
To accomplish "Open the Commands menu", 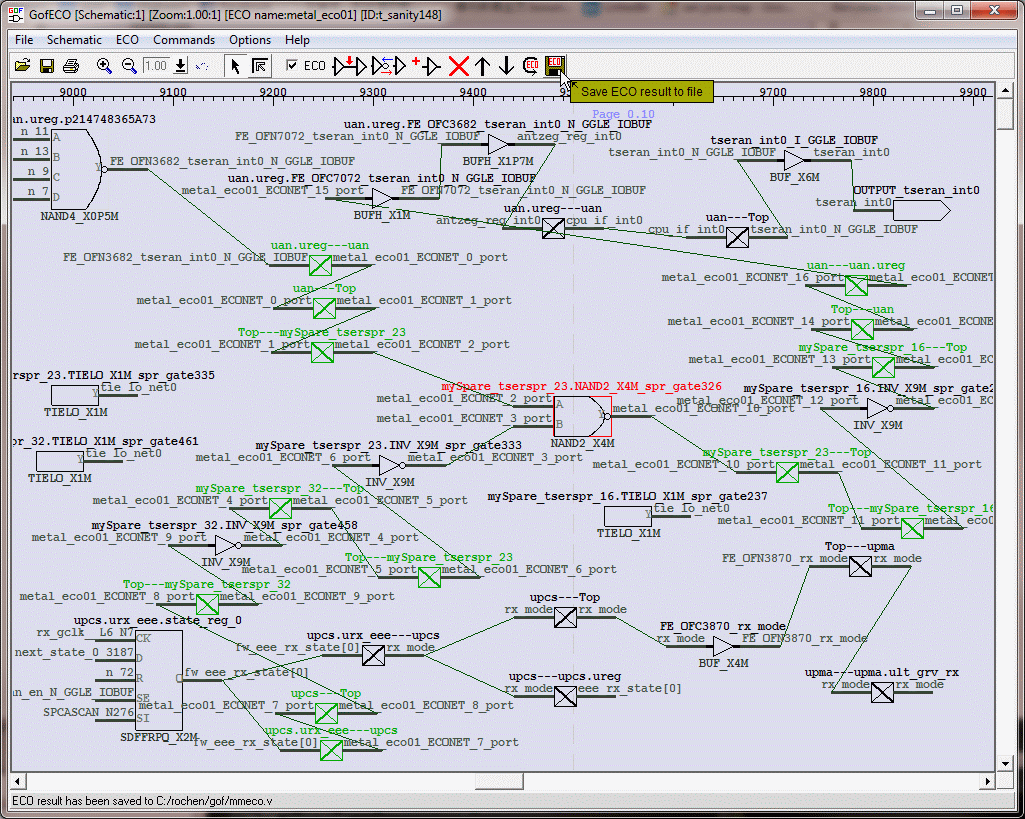I will [x=183, y=40].
